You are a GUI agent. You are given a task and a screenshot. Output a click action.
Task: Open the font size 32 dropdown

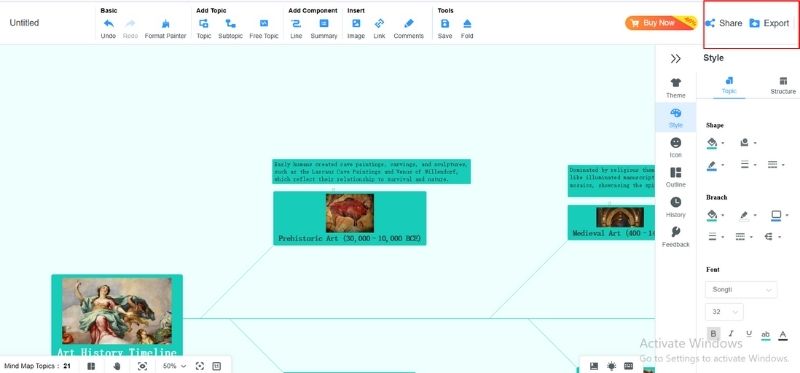724,312
